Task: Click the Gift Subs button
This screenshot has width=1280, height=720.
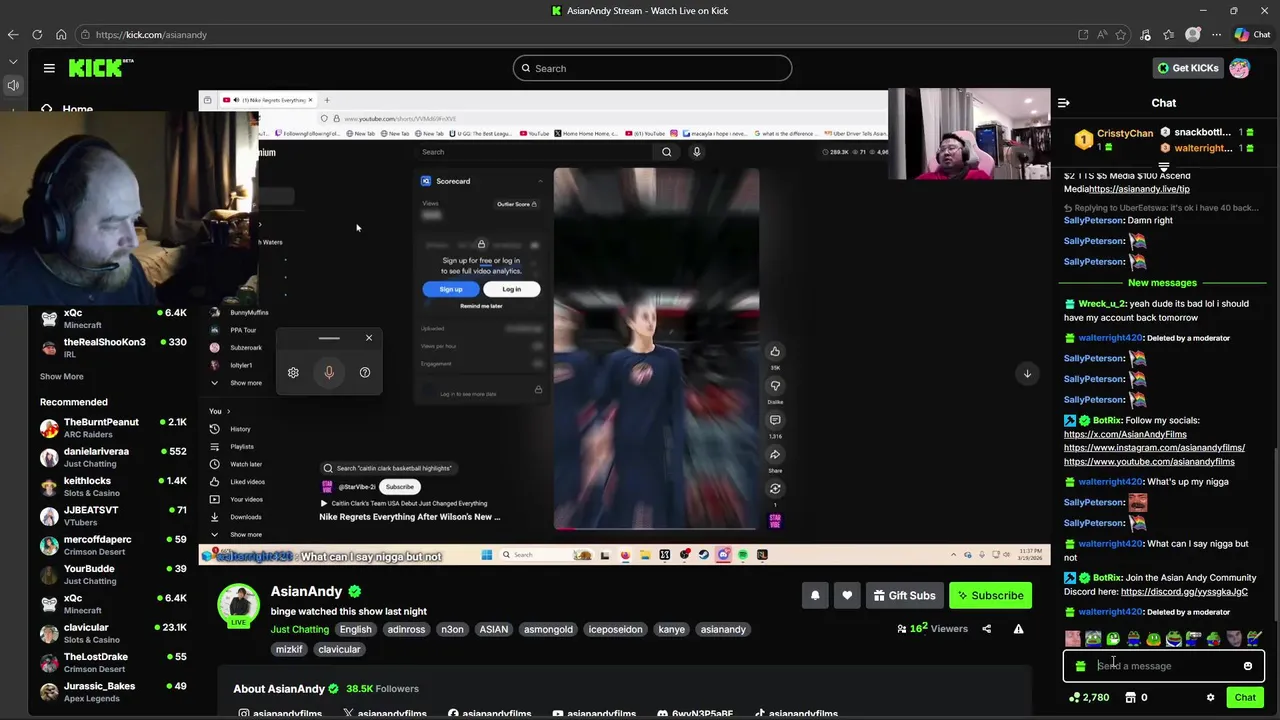Action: click(x=904, y=595)
